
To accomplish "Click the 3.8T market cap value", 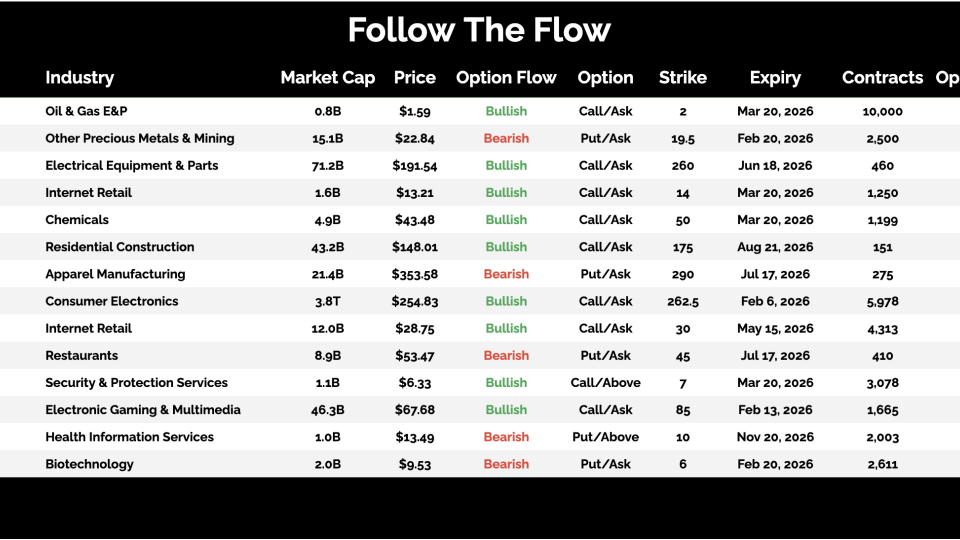I will [x=328, y=301].
